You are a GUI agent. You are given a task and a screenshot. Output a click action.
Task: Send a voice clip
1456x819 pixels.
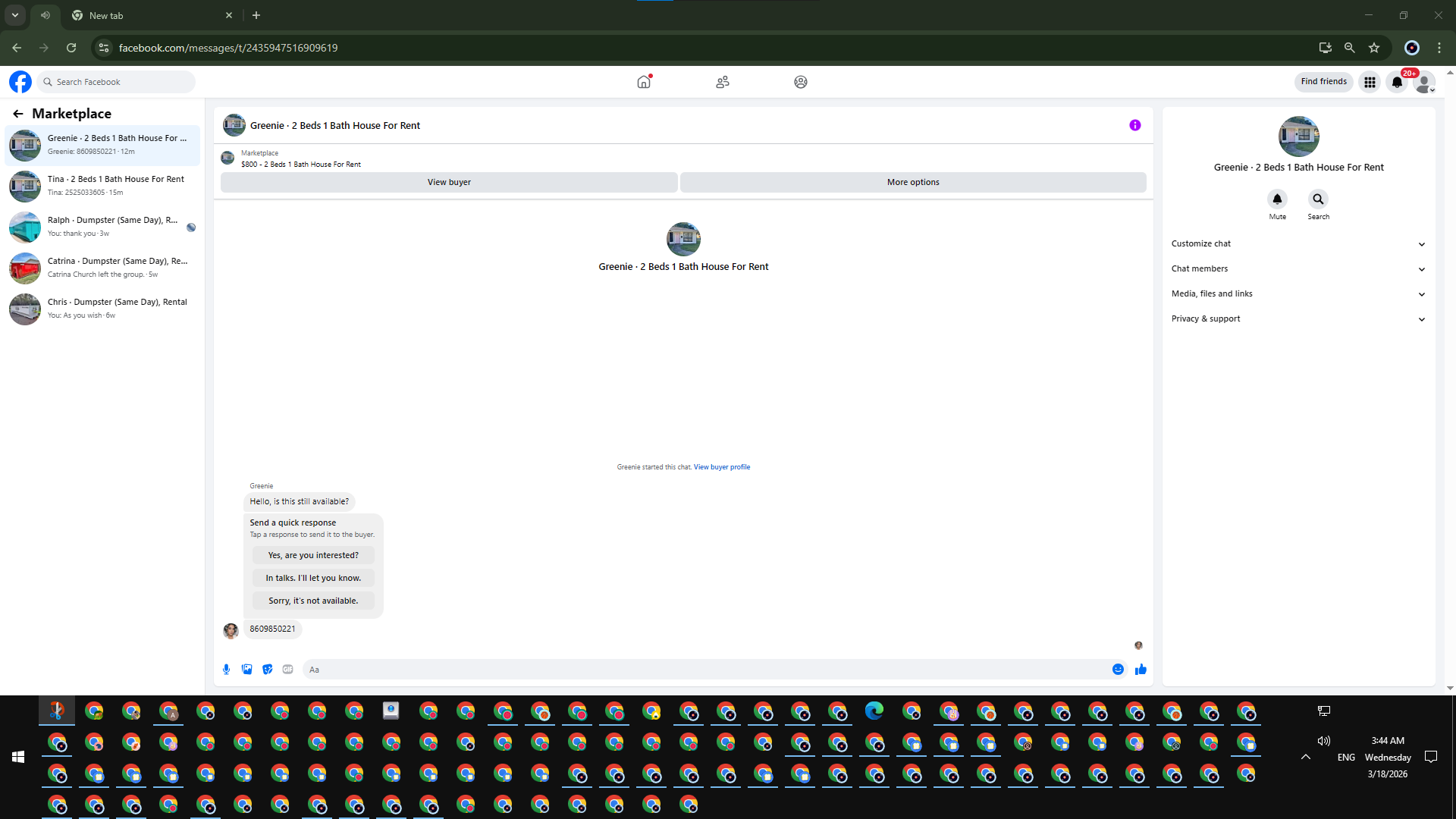(227, 670)
